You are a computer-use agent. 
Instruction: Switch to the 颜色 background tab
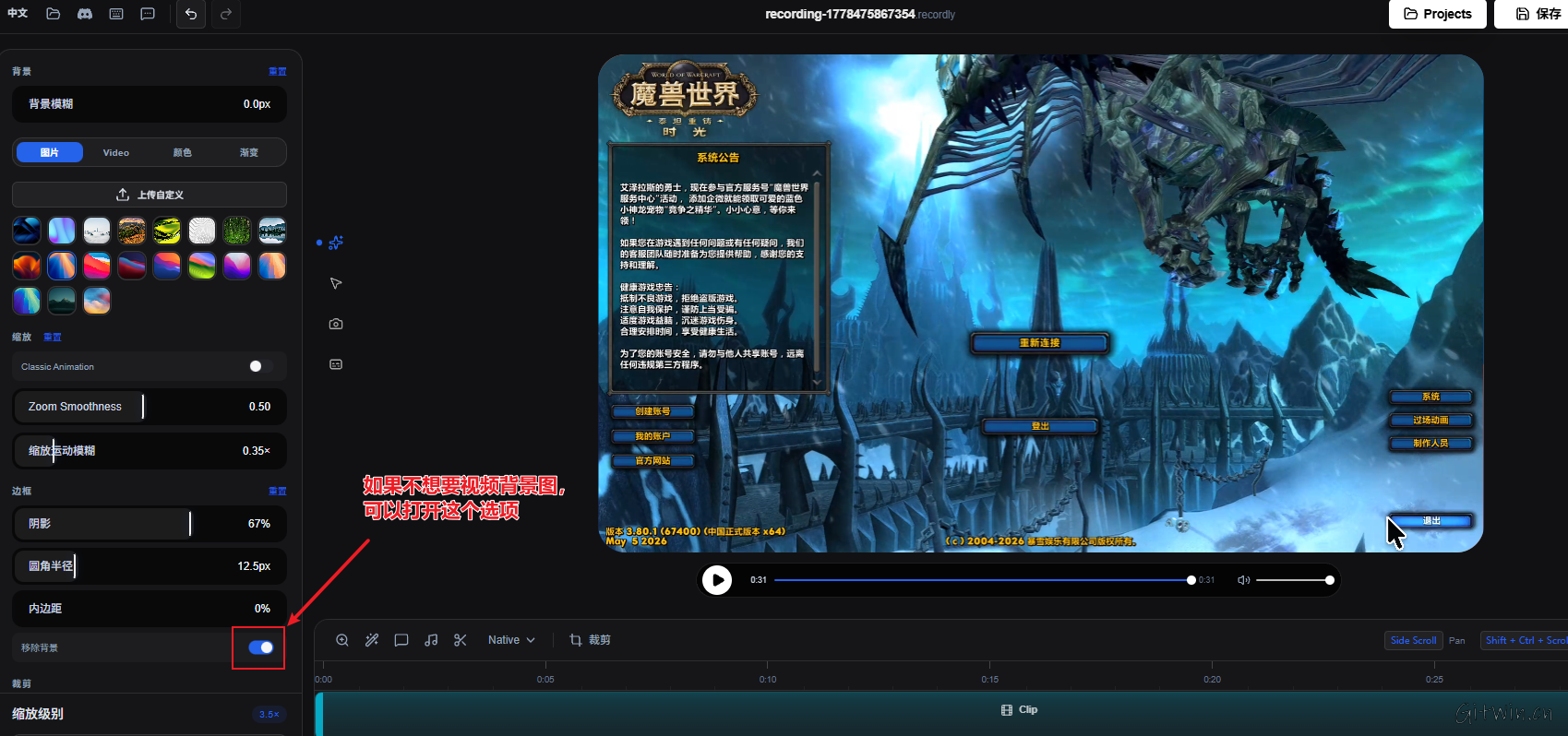pos(183,152)
